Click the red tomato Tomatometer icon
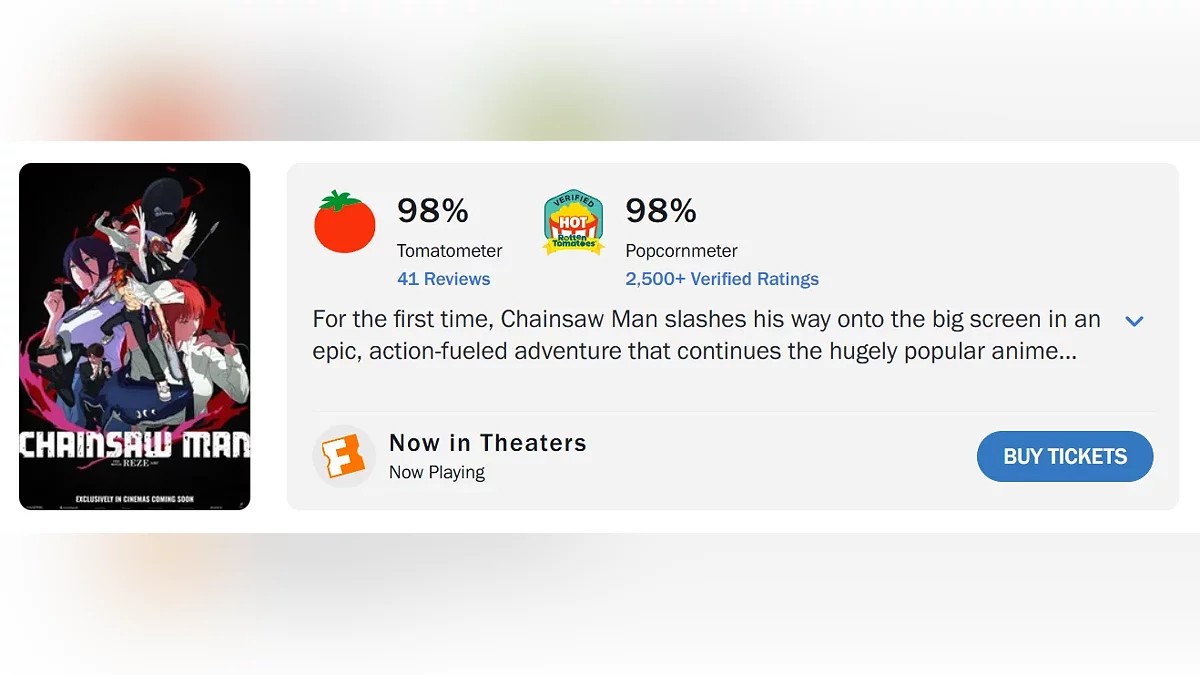This screenshot has width=1200, height=675. tap(345, 221)
